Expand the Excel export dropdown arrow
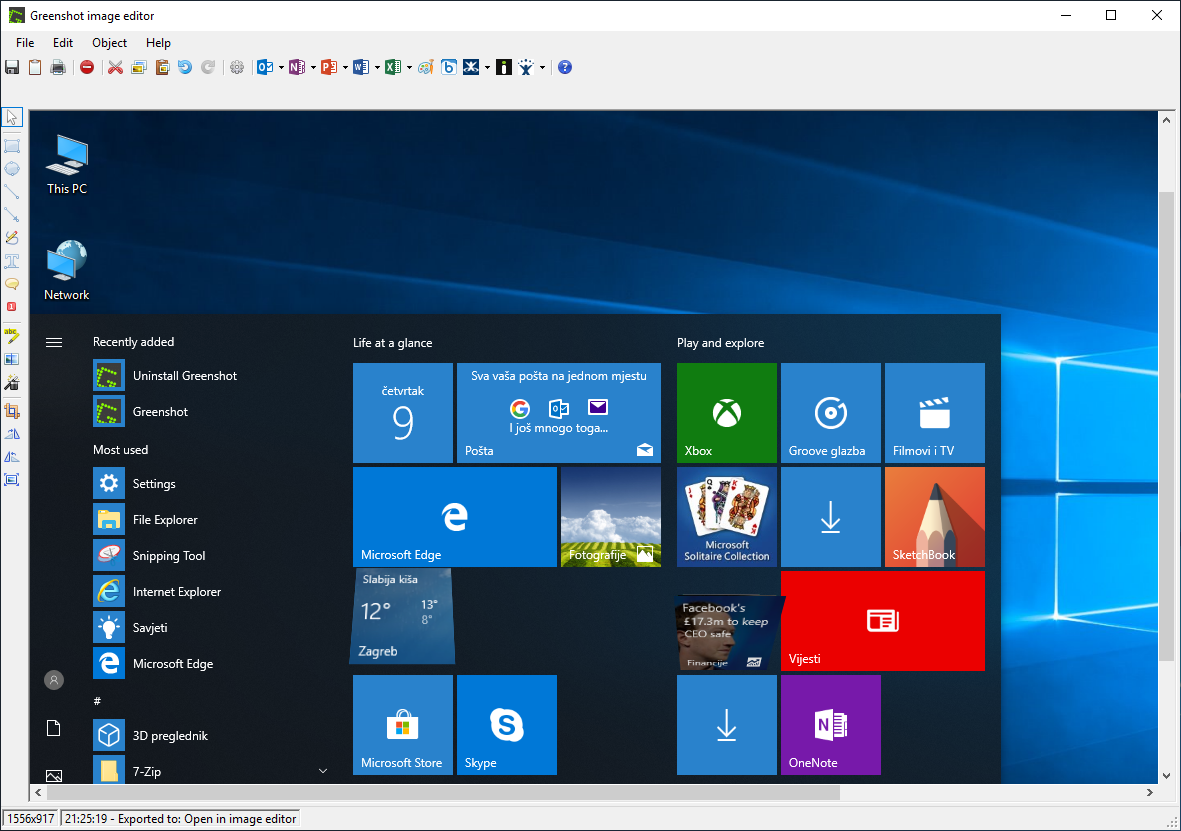Viewport: 1181px width, 831px height. click(x=409, y=68)
